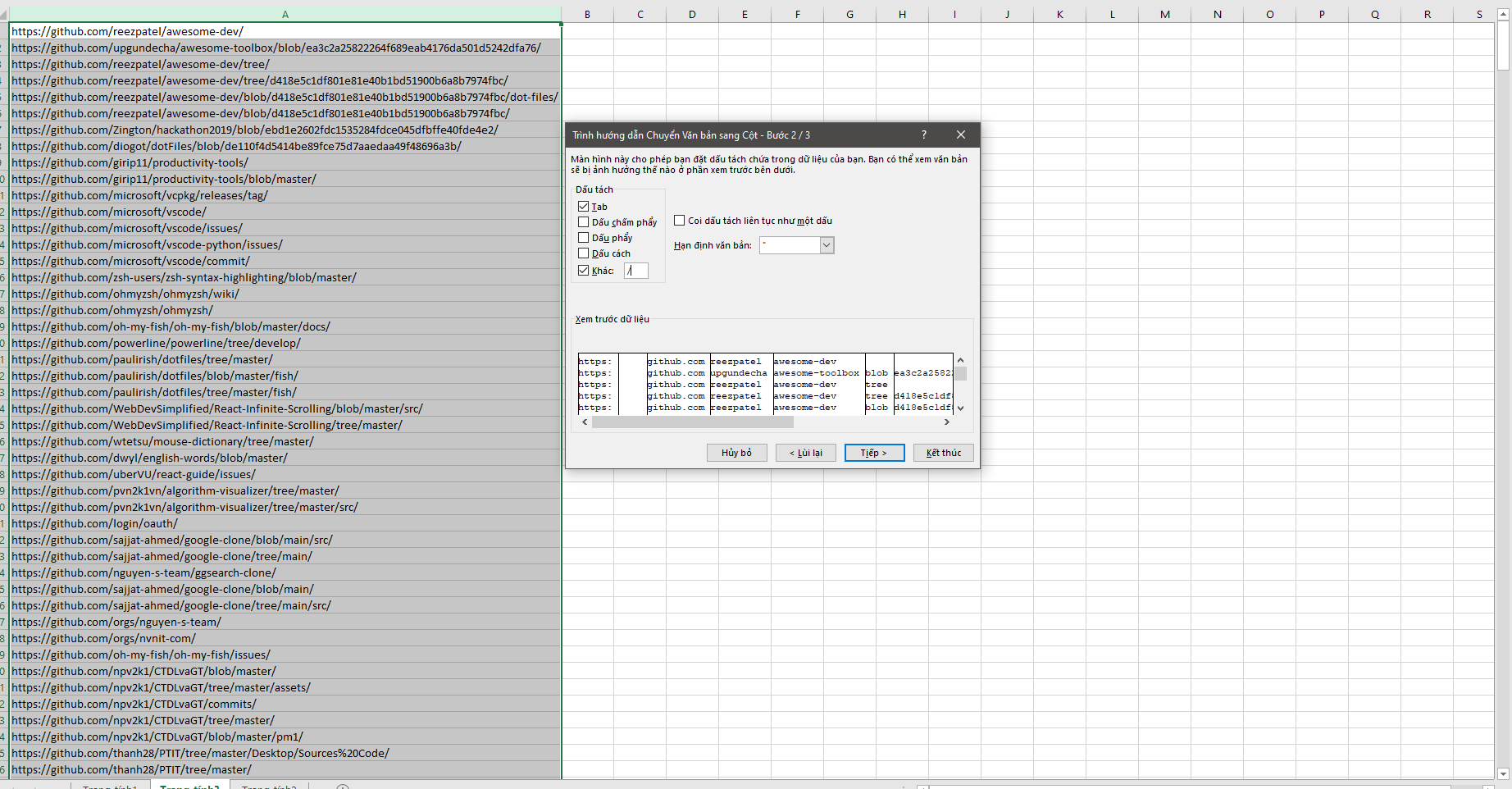
Task: Enable the 'Dấu cách' delimiter
Action: point(584,253)
